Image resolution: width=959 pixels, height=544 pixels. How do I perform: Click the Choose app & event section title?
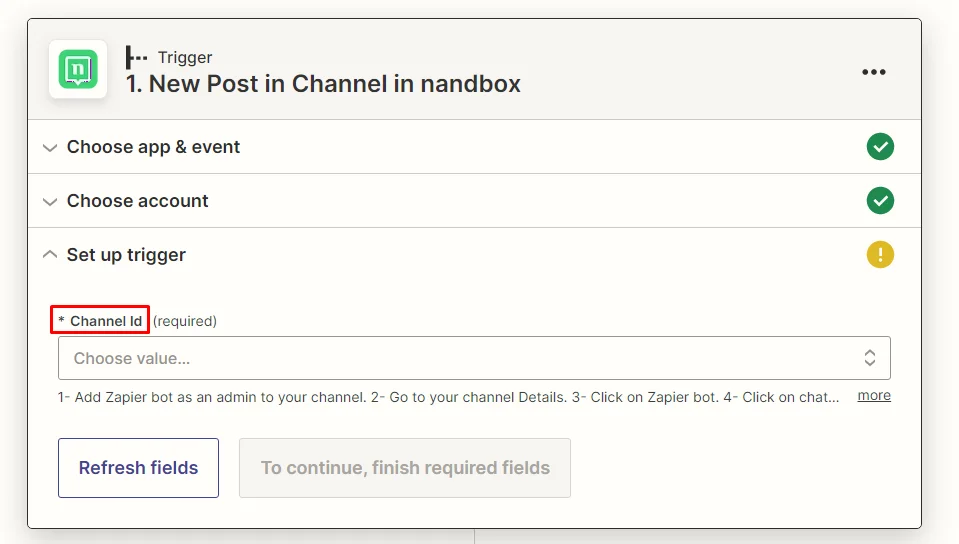154,147
